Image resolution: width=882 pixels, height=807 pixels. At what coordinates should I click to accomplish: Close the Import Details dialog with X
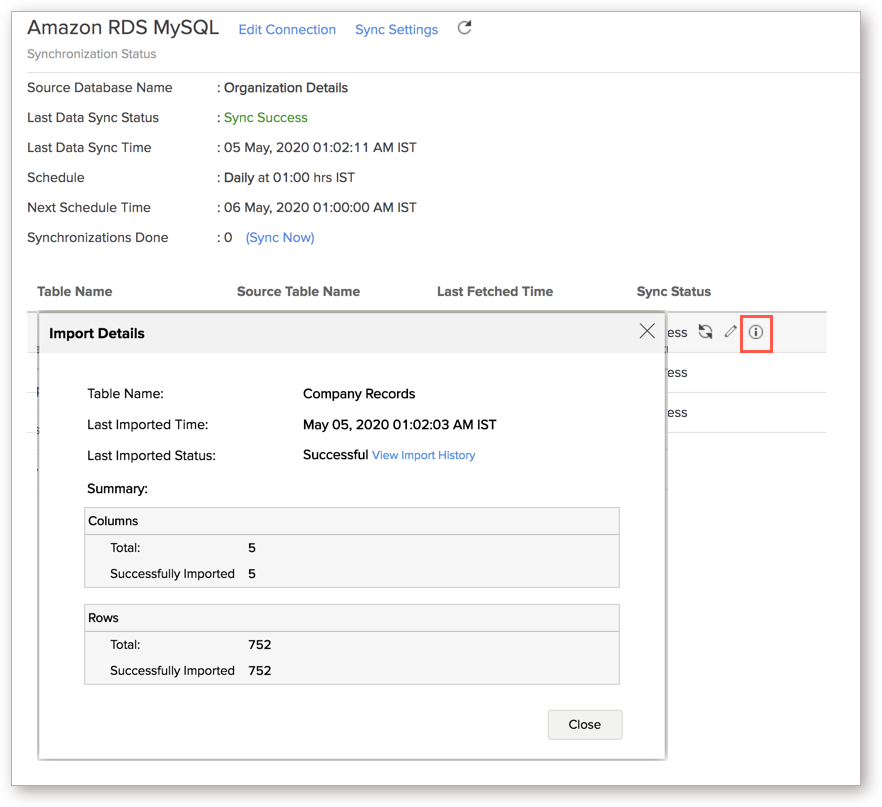point(647,331)
